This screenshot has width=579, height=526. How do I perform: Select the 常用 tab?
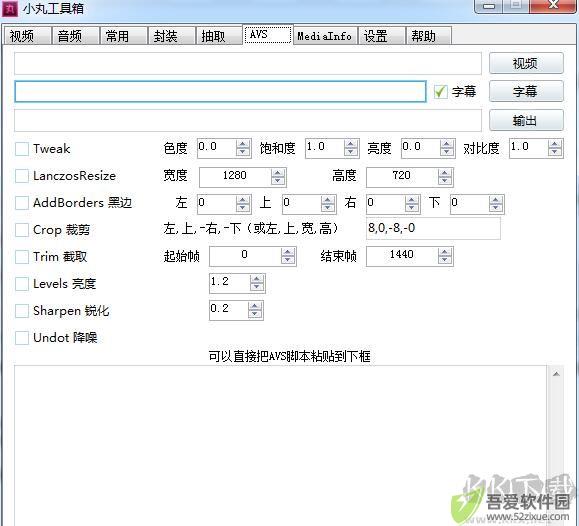coord(123,36)
